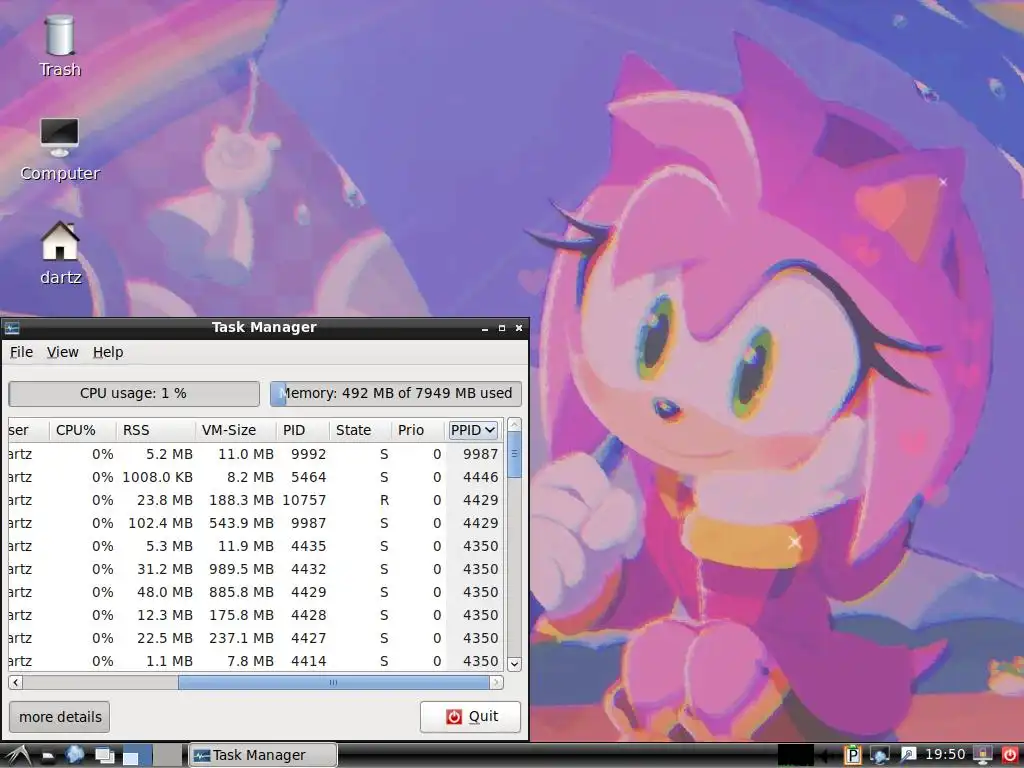Image resolution: width=1024 pixels, height=768 pixels.
Task: Click the horizontal scrollbar right arrow
Action: point(496,682)
